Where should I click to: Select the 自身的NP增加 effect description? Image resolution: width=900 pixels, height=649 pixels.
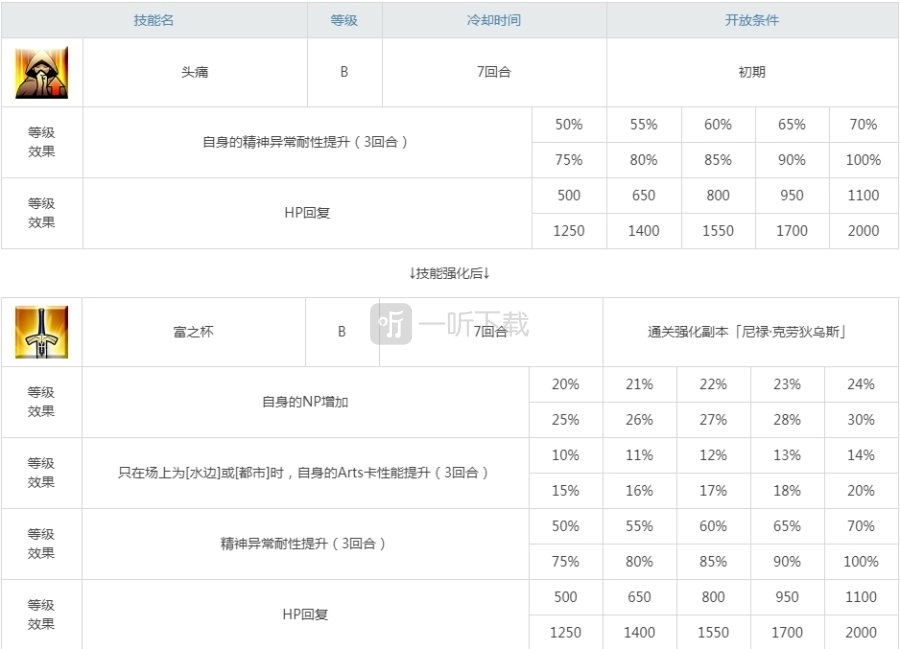[x=305, y=402]
